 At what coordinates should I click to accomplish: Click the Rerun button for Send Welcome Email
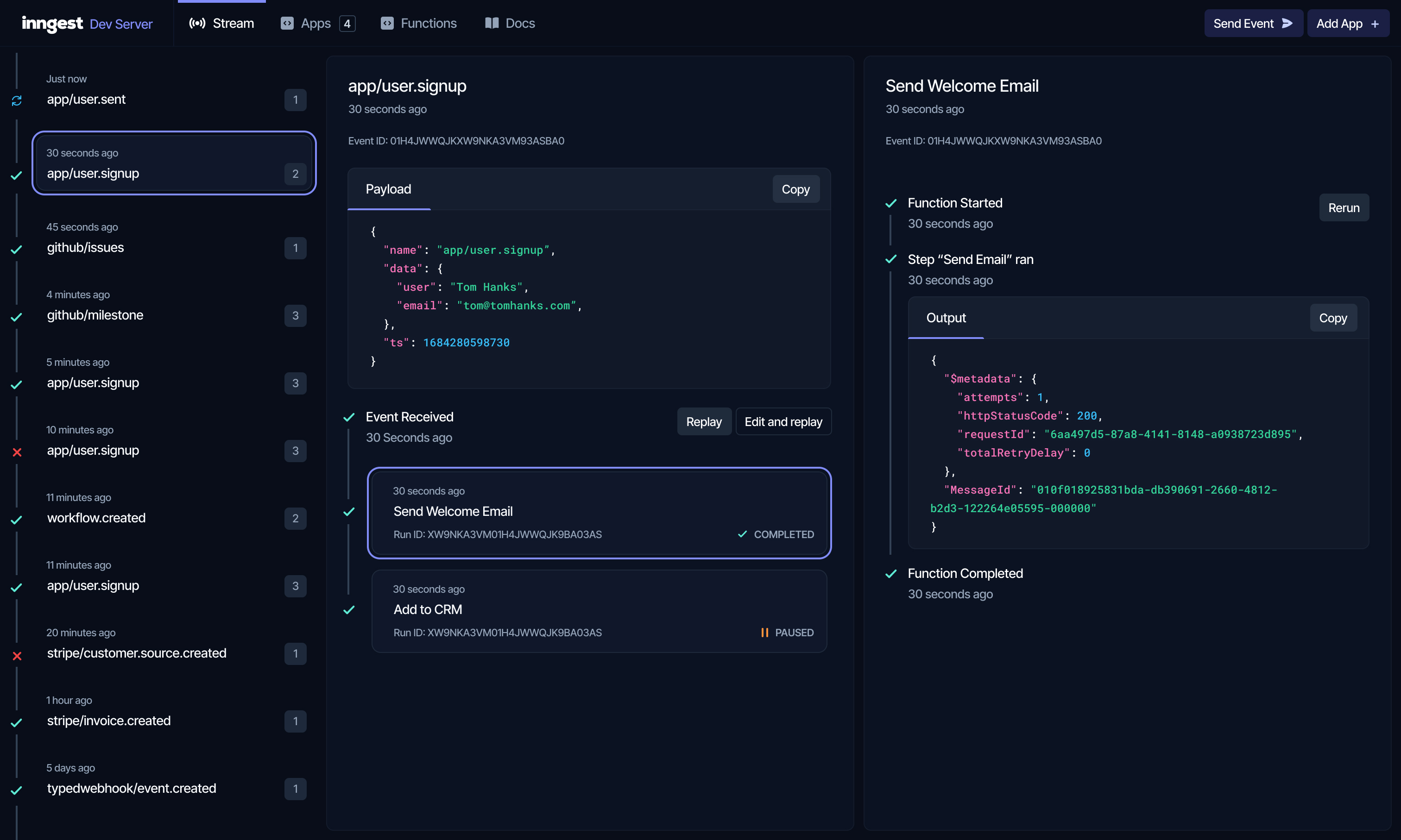pos(1343,207)
